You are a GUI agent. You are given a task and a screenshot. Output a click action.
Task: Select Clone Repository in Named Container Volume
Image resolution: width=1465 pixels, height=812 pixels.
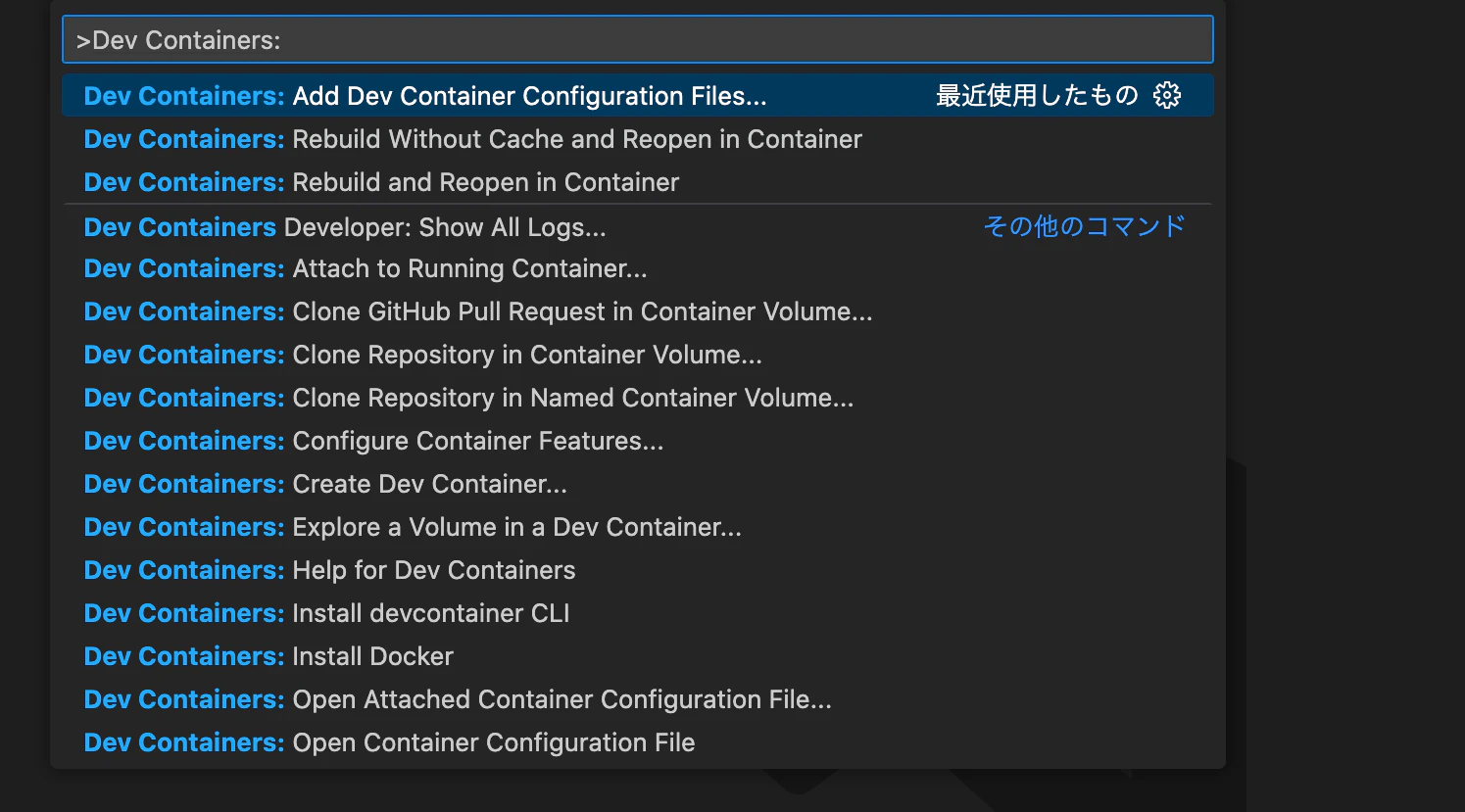click(x=638, y=398)
